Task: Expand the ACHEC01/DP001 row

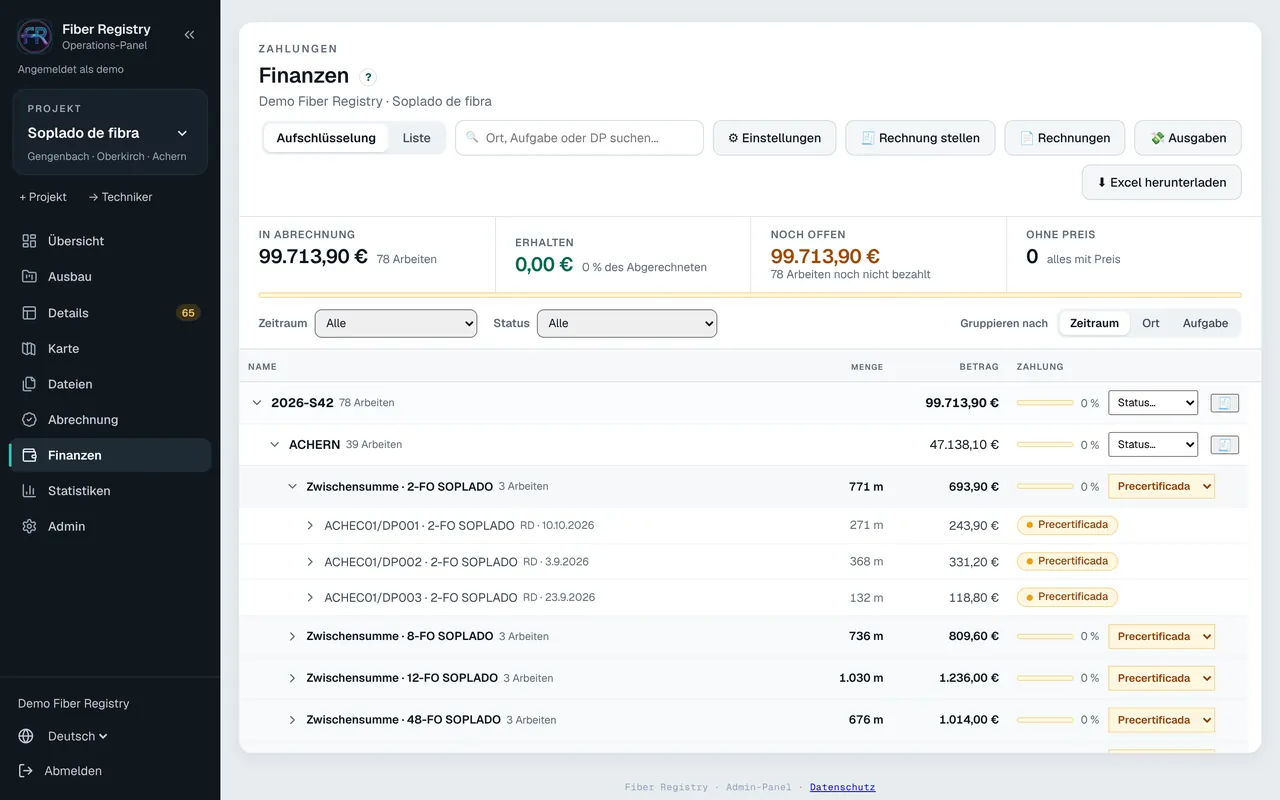Action: pos(310,526)
